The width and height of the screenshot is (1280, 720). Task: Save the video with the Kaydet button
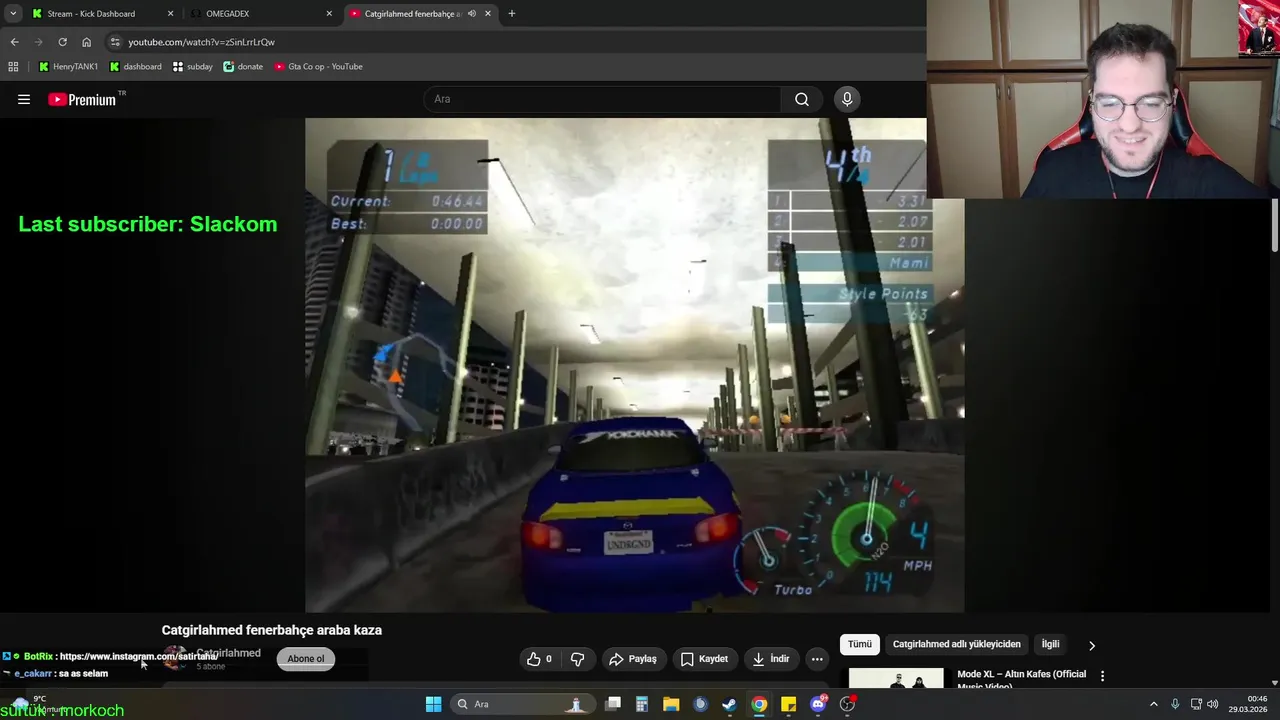704,659
